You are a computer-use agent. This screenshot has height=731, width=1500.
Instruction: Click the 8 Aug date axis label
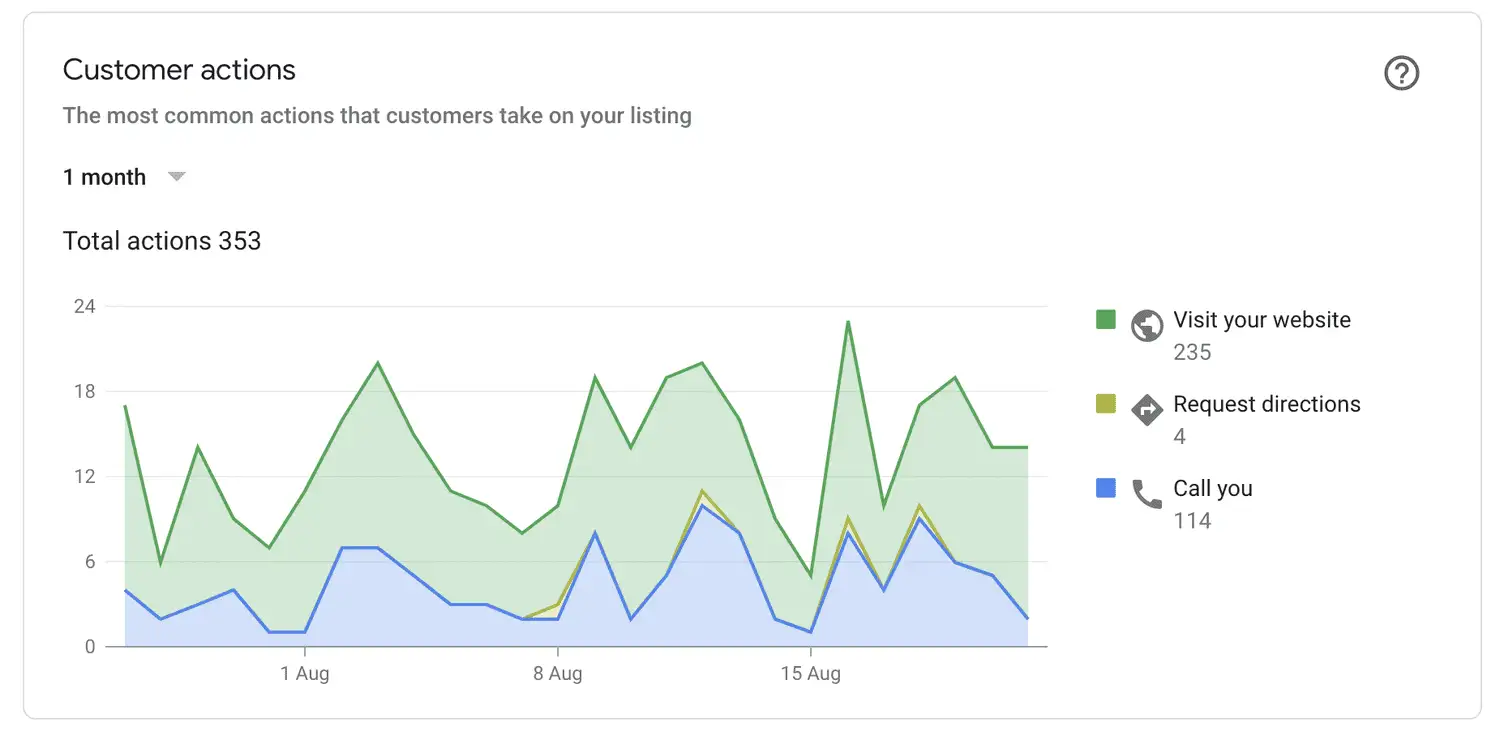tap(557, 673)
